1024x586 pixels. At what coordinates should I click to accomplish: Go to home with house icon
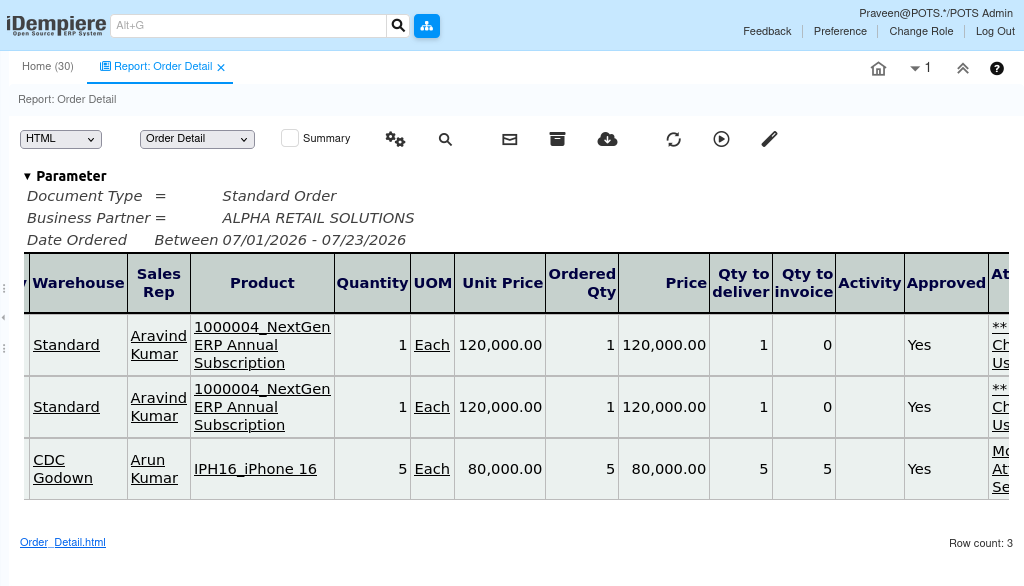coord(878,69)
